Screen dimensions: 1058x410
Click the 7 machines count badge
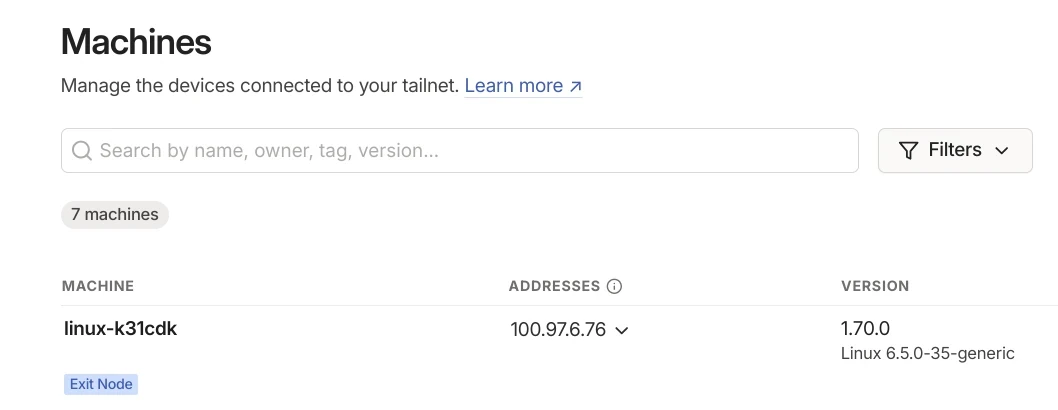pyautogui.click(x=115, y=214)
